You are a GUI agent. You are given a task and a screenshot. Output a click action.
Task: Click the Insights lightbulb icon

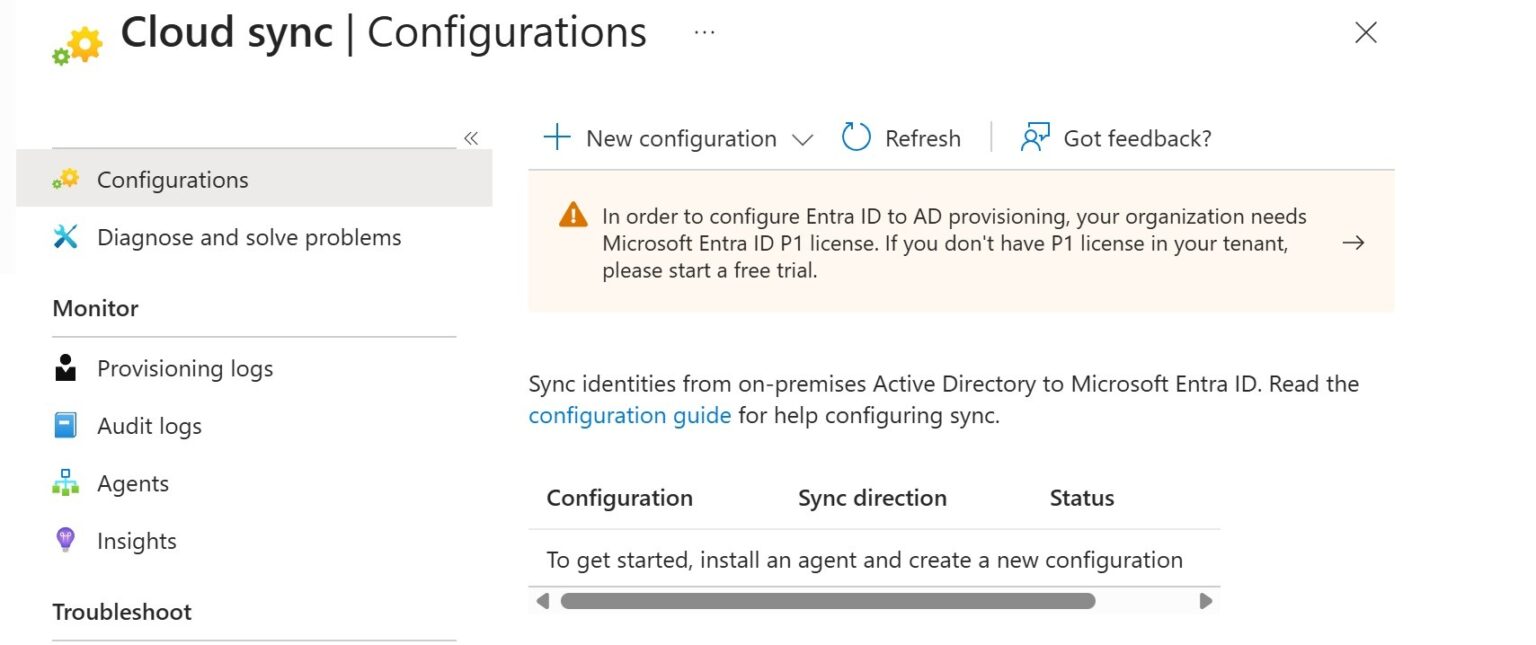(x=66, y=540)
